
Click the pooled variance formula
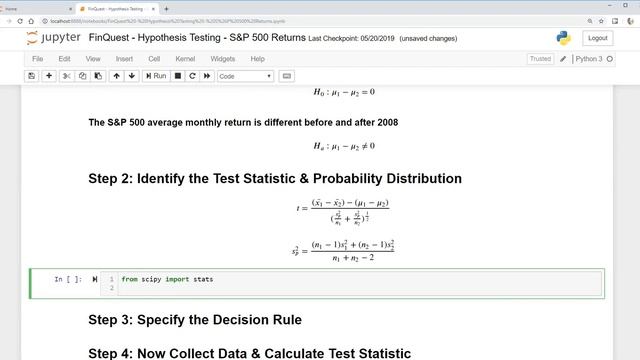tap(343, 251)
